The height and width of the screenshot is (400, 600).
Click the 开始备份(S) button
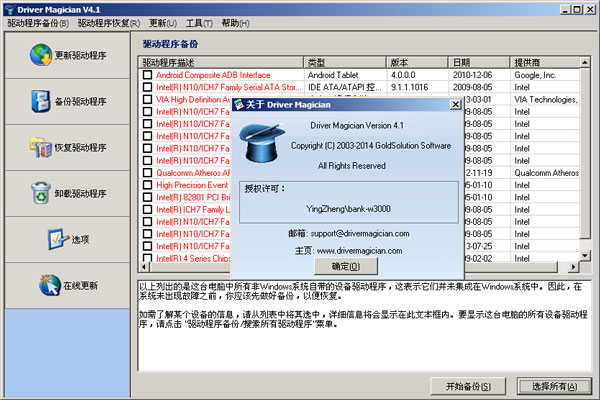[x=468, y=387]
